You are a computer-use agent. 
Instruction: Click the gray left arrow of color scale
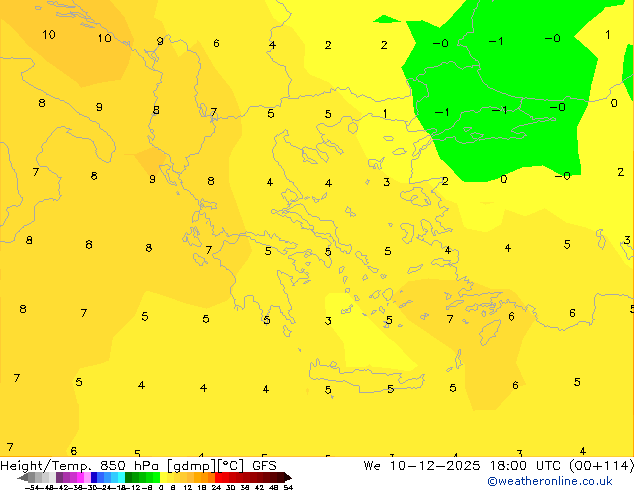click(22, 477)
